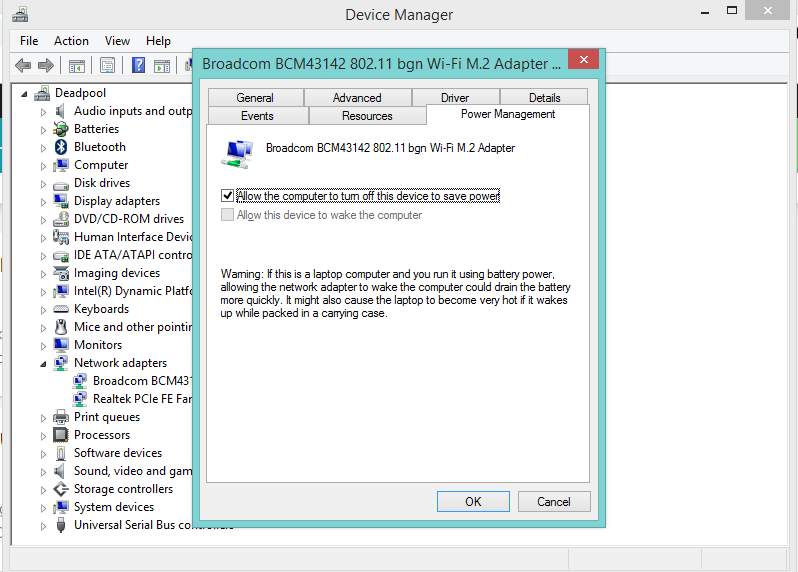This screenshot has height=572, width=798.
Task: Switch to the Events tab
Action: pyautogui.click(x=258, y=116)
